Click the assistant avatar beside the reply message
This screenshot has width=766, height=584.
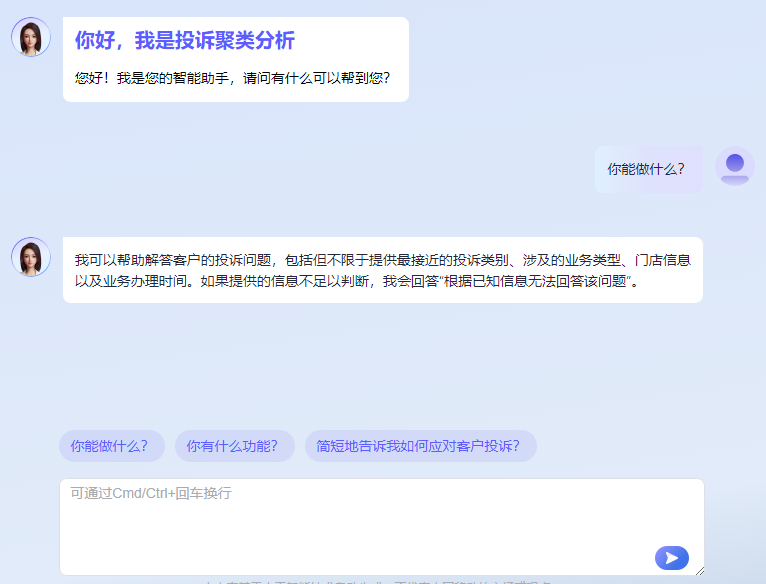[x=31, y=257]
